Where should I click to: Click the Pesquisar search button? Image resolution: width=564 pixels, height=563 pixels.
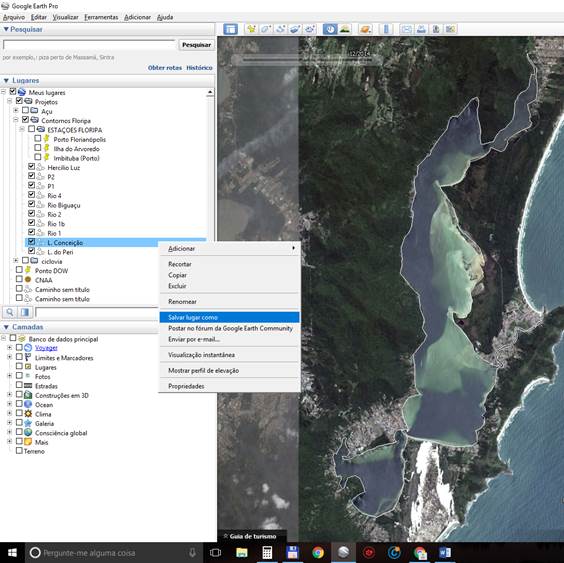point(196,45)
